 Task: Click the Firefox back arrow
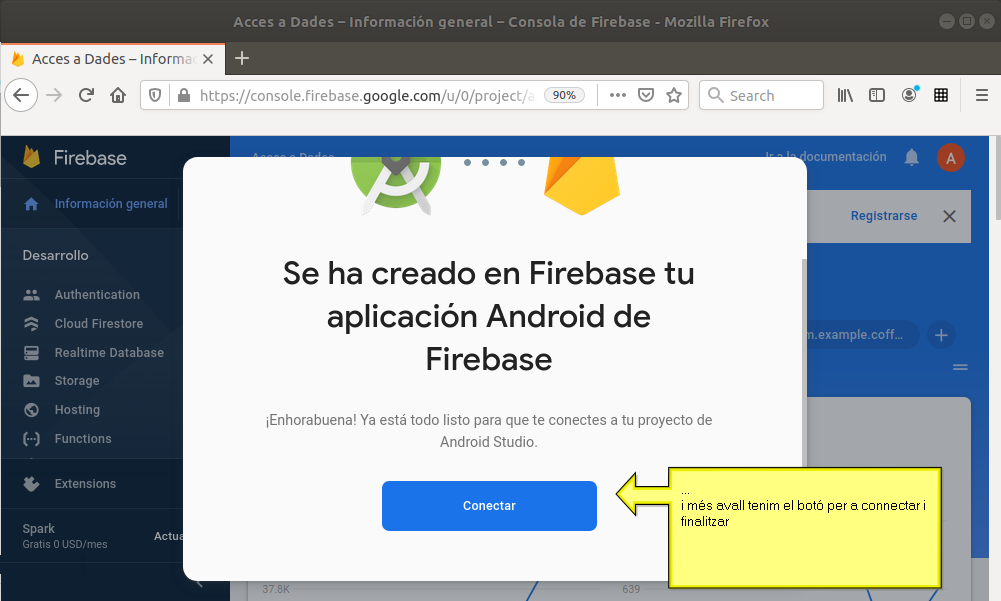(x=21, y=95)
